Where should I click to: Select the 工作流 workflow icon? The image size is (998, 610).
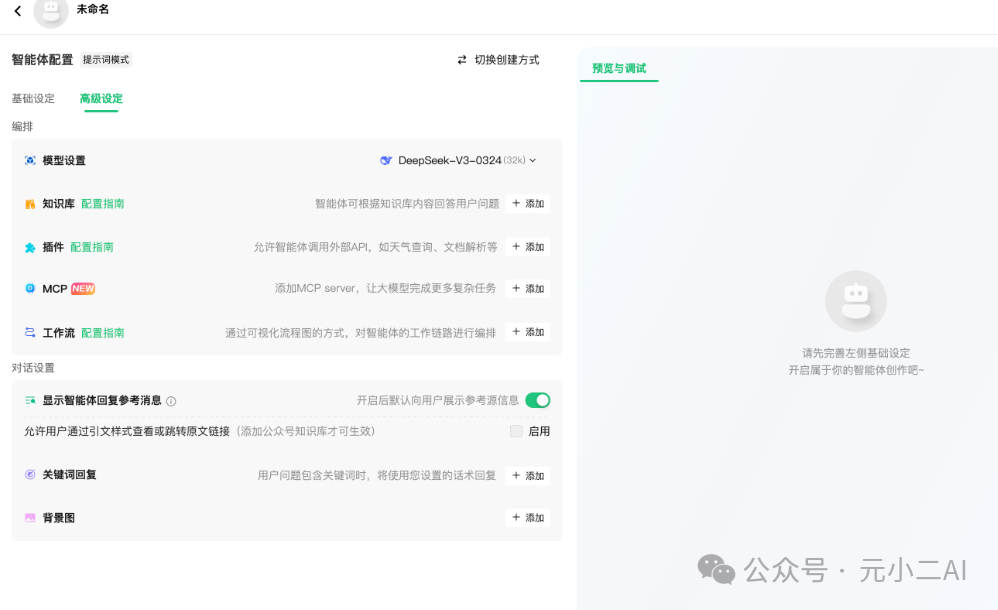pos(30,331)
